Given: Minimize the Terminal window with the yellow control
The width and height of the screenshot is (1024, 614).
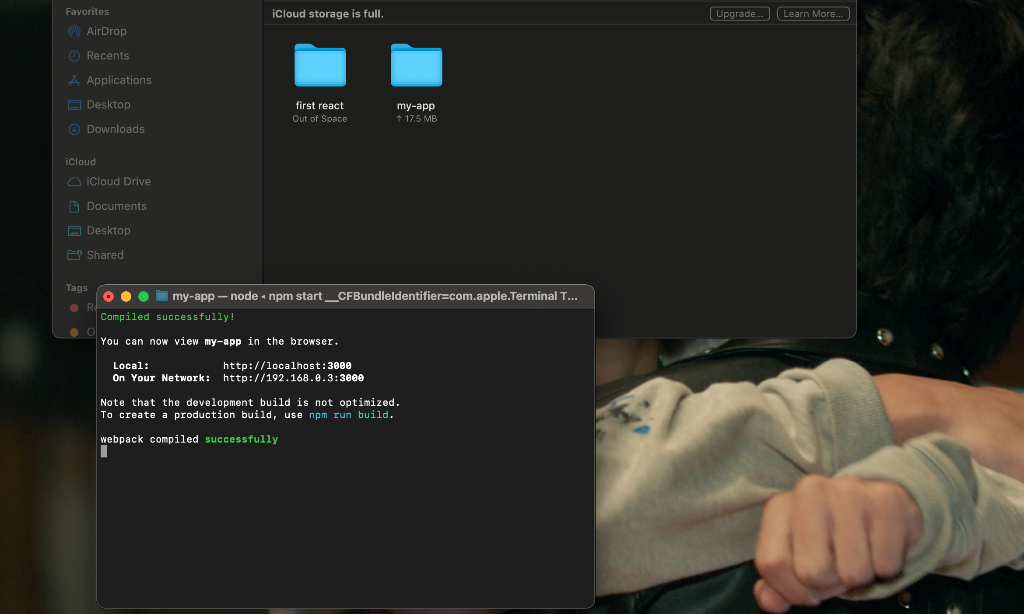Looking at the screenshot, I should pos(124,296).
